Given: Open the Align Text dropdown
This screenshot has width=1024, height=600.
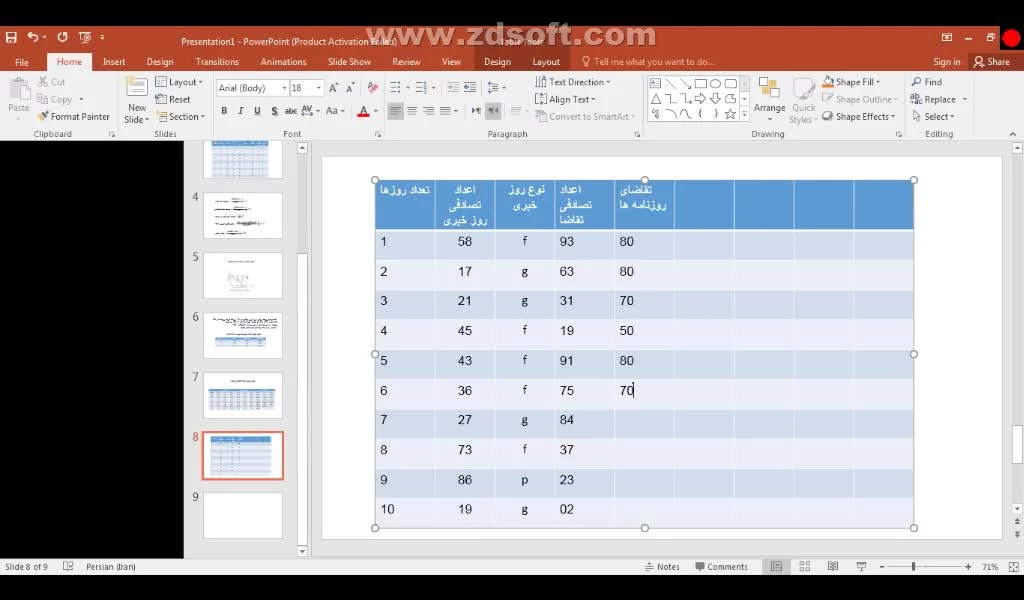Looking at the screenshot, I should tap(566, 99).
